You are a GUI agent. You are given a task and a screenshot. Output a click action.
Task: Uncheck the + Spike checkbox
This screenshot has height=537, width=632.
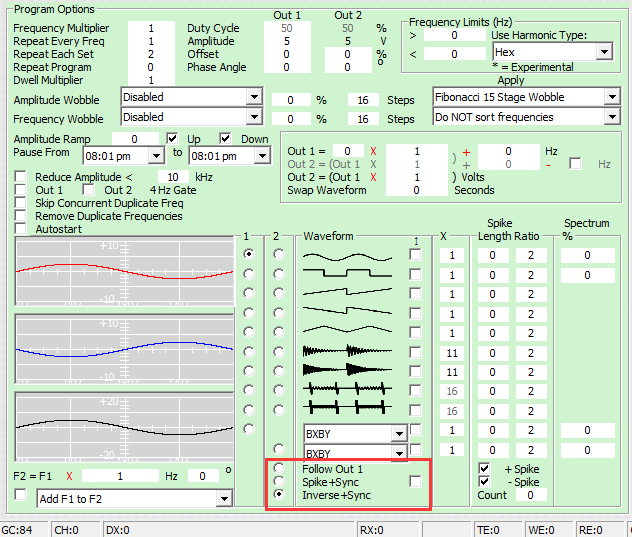click(x=485, y=468)
